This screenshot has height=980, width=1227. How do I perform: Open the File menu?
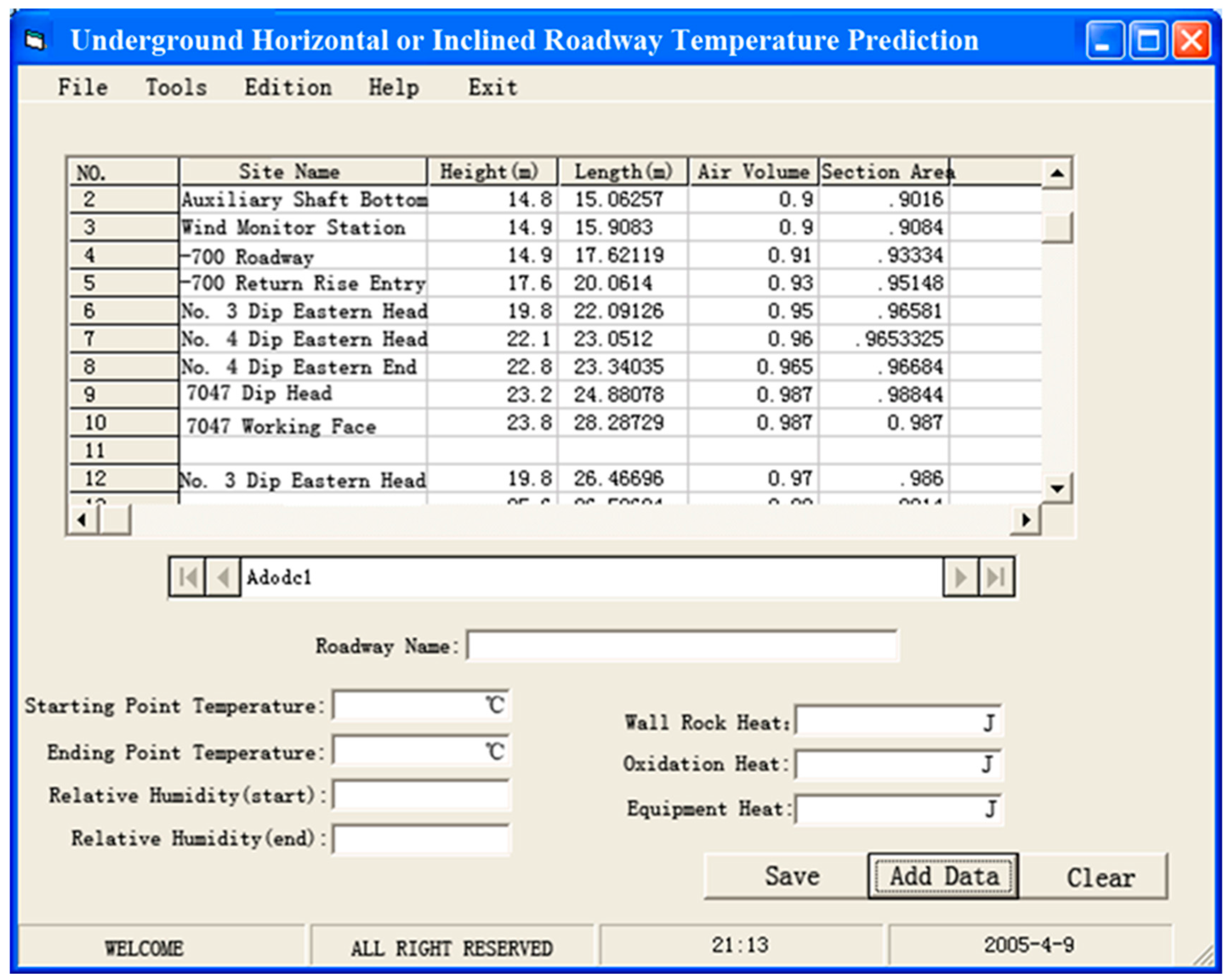point(82,88)
